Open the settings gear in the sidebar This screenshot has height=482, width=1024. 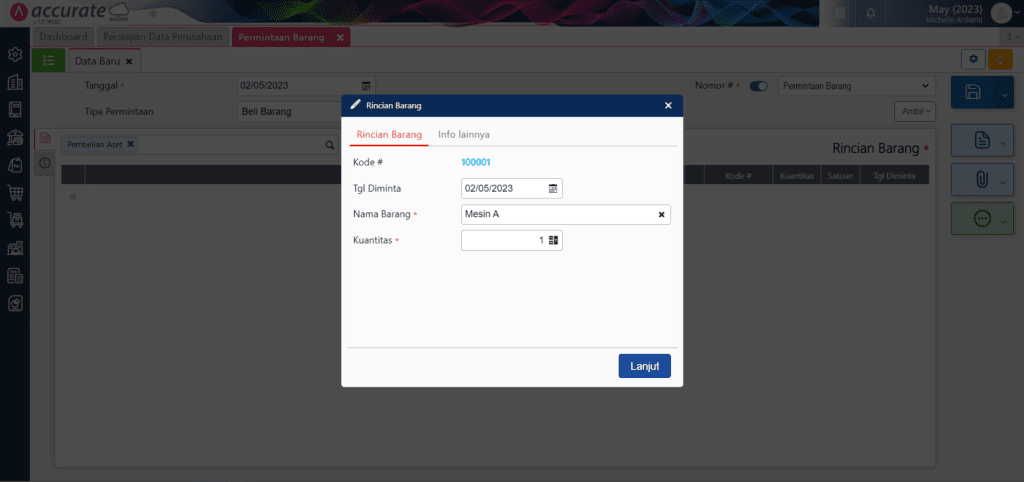point(15,55)
